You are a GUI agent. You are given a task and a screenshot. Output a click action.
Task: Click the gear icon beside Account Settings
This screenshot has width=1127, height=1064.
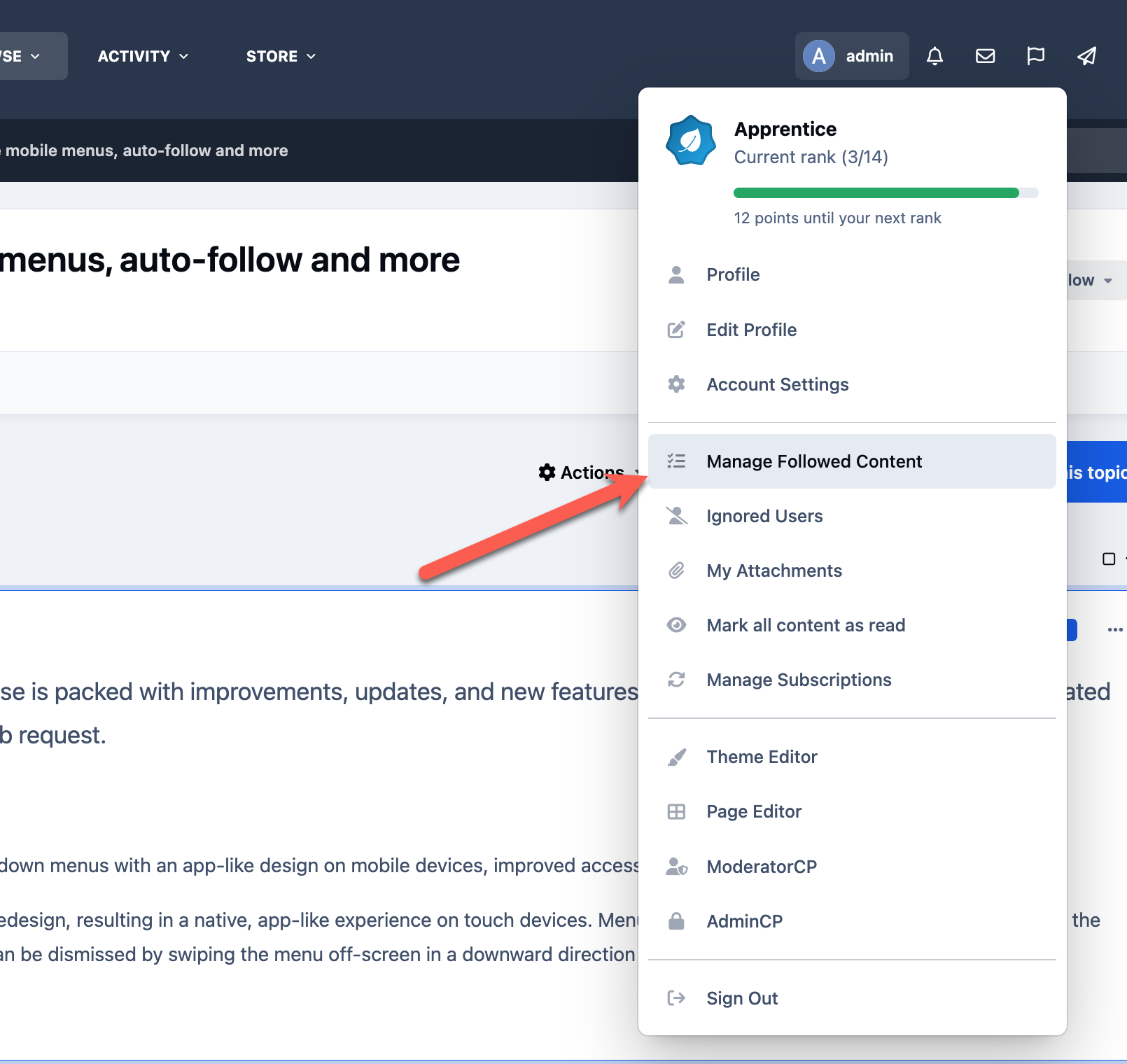676,384
